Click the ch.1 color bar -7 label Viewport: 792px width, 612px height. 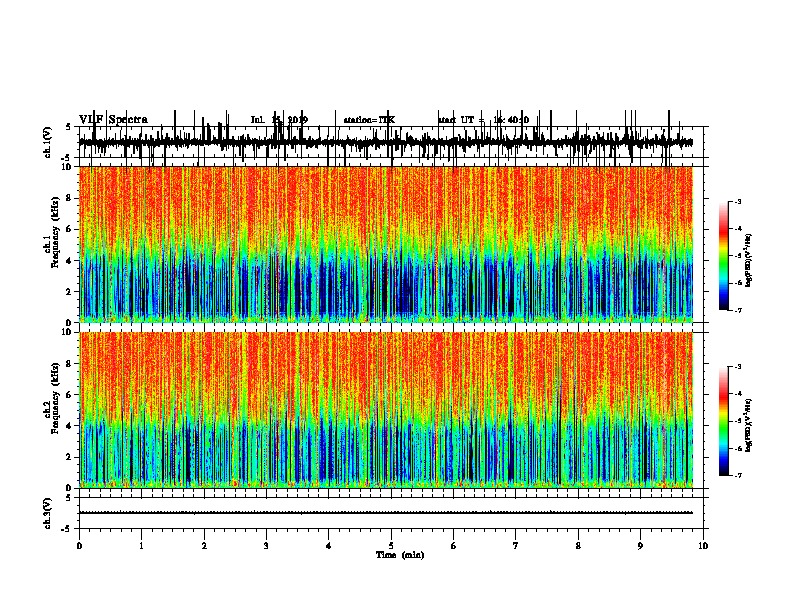(737, 310)
